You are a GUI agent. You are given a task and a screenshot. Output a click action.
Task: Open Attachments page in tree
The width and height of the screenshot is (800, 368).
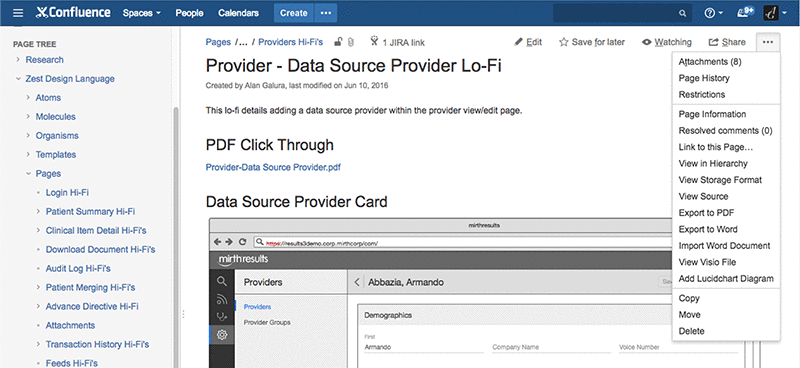coord(70,325)
